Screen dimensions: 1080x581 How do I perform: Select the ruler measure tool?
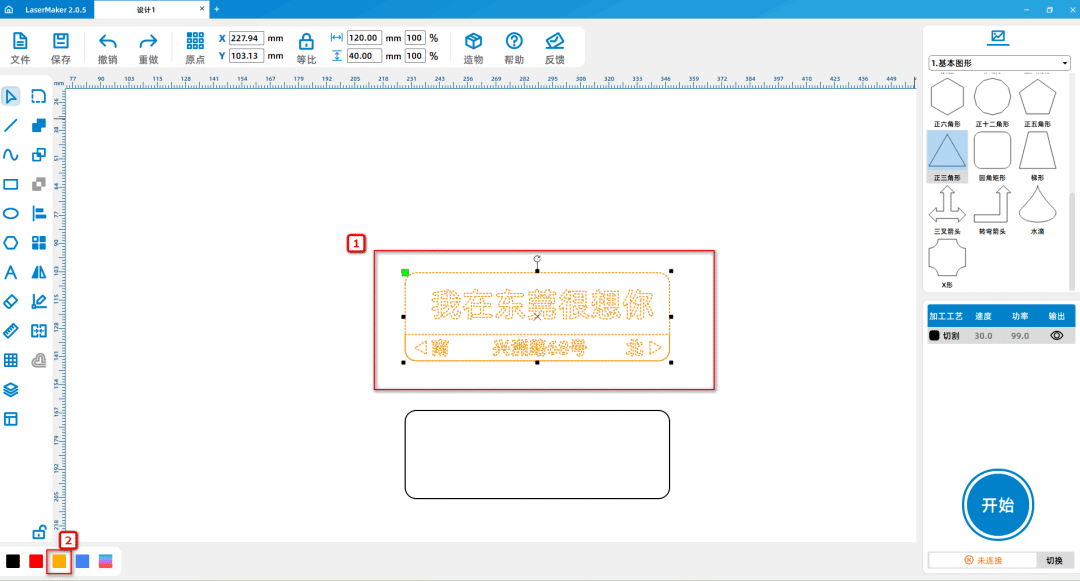[x=11, y=331]
